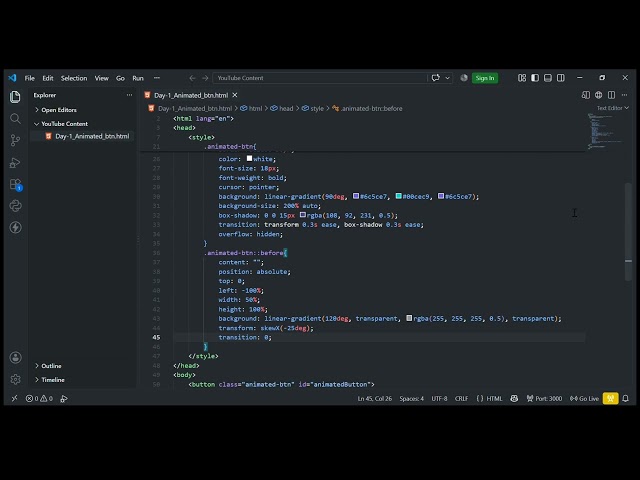Click the Go Back arrow
This screenshot has width=640, height=480.
click(192, 78)
